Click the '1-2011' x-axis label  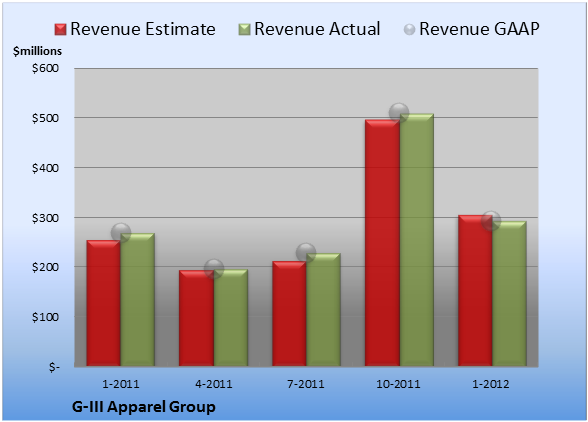(121, 384)
